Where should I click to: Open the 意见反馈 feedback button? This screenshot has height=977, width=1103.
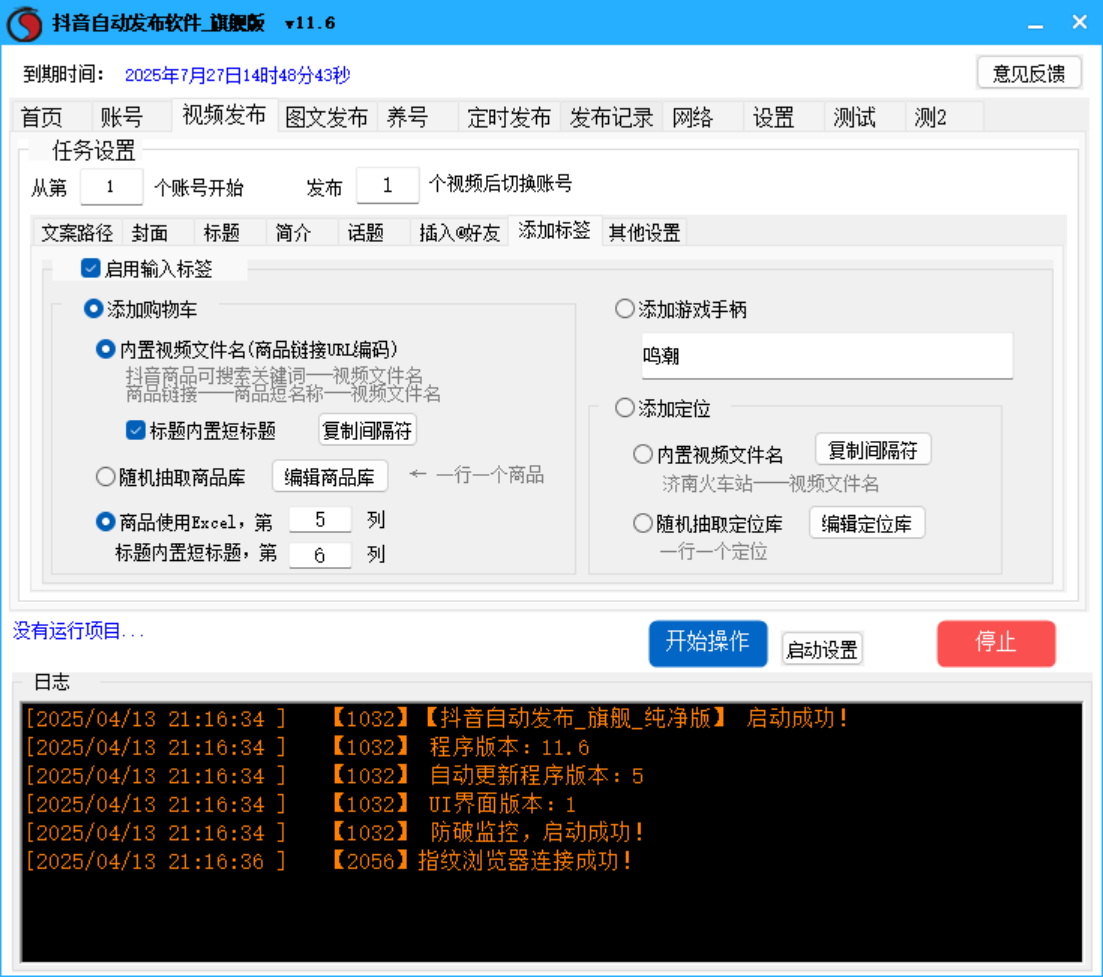point(1028,73)
